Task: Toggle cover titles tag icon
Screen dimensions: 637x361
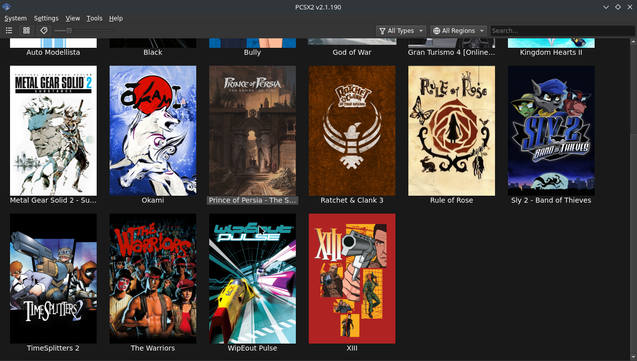Action: (44, 30)
